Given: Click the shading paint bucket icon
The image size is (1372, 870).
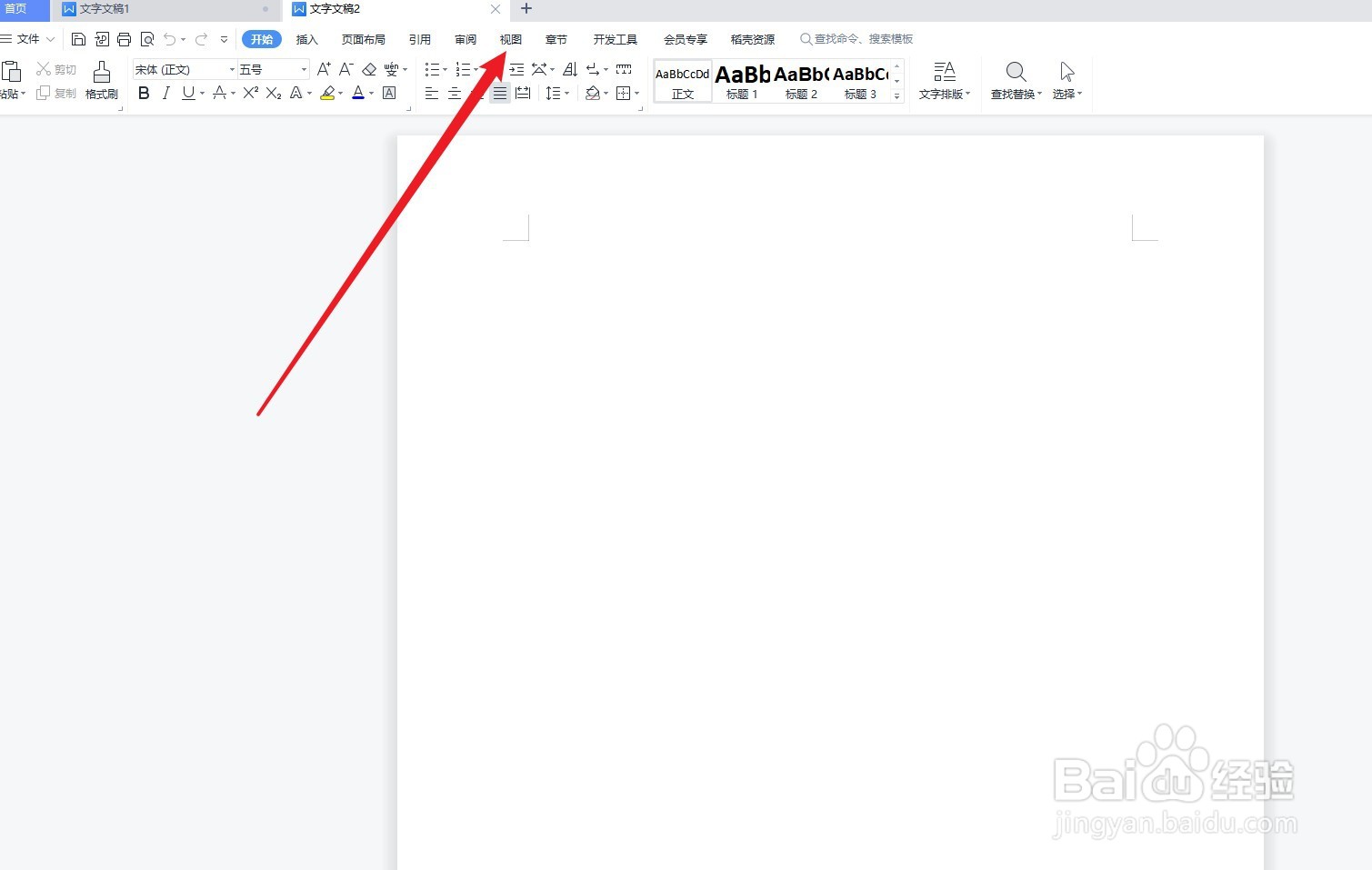Looking at the screenshot, I should tap(593, 93).
